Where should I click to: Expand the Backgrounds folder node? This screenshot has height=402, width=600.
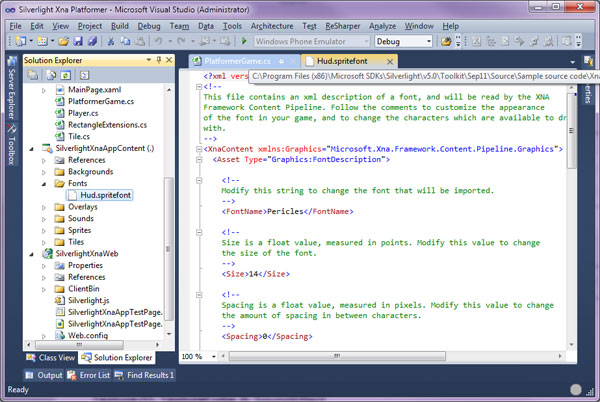pos(45,172)
